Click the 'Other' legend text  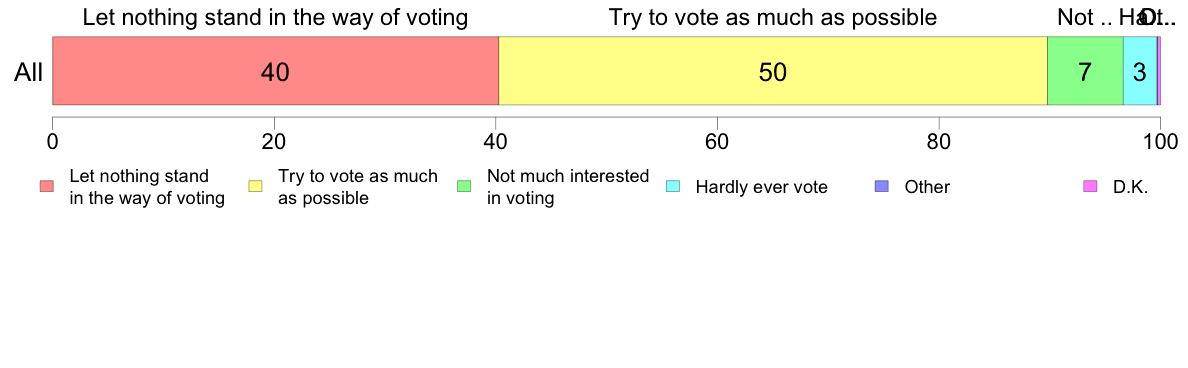click(927, 187)
